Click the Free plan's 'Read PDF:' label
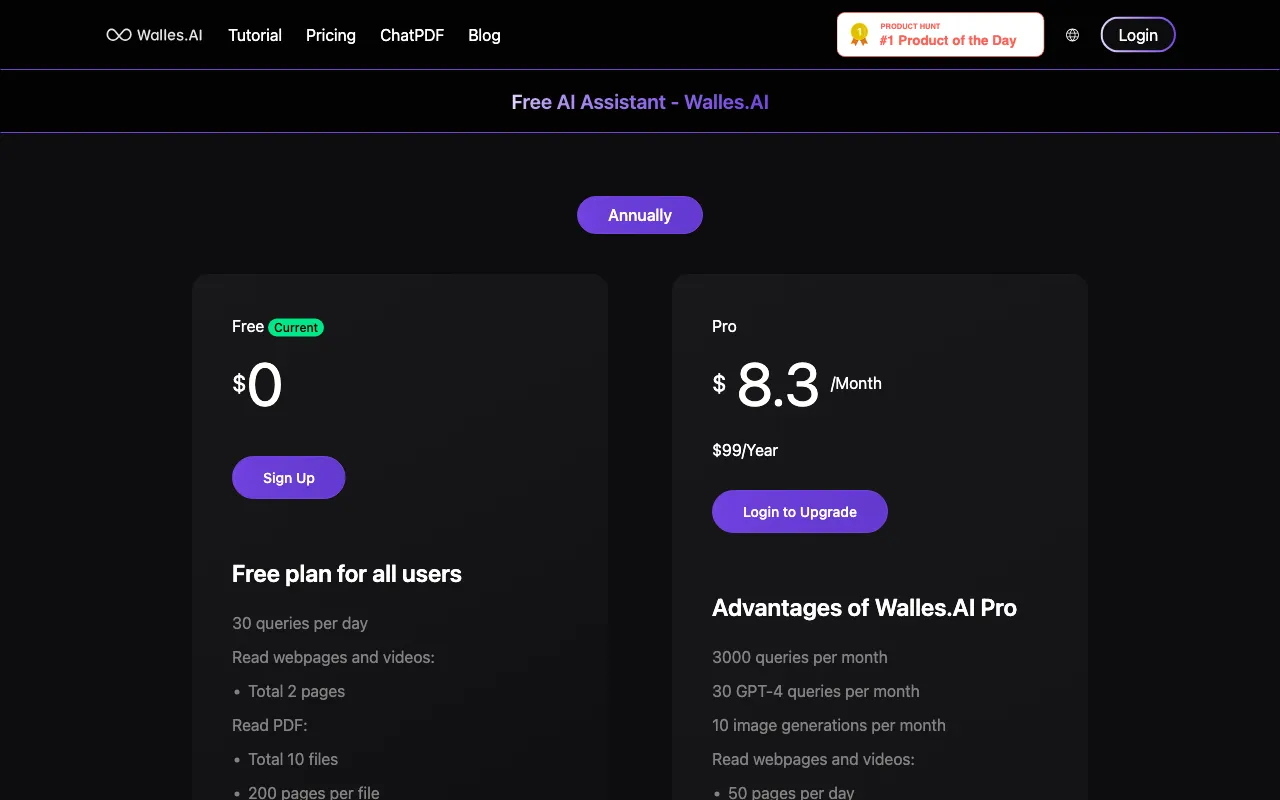The width and height of the screenshot is (1280, 800). click(x=270, y=725)
